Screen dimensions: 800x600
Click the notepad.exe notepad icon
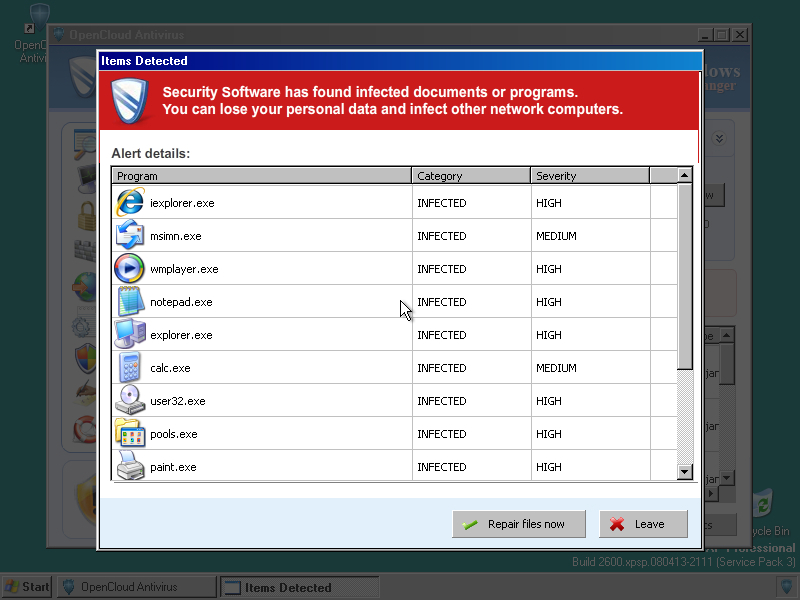point(130,302)
